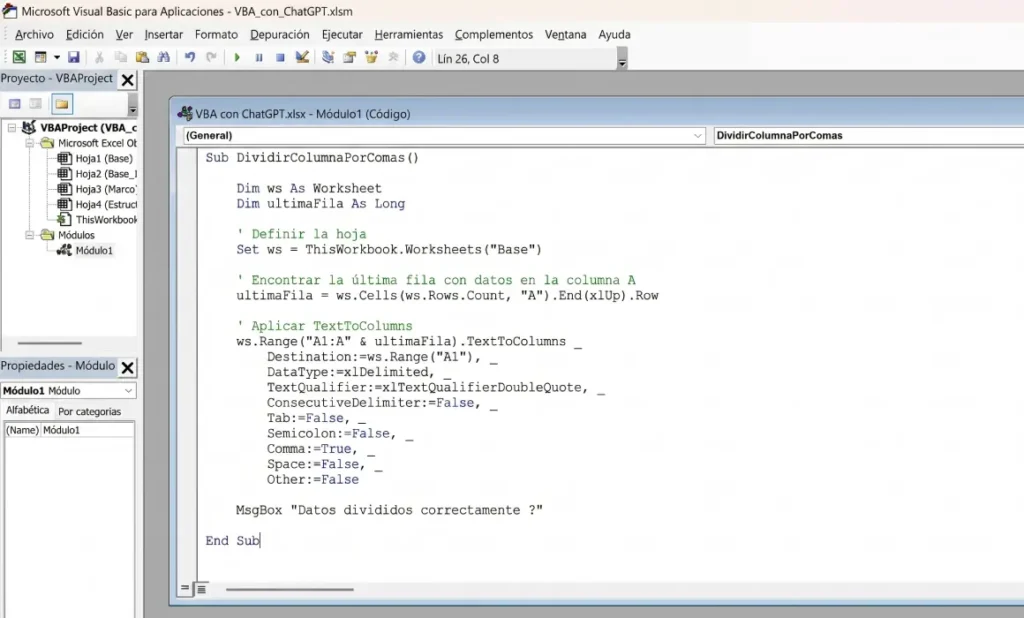Click the Toolbox icon in toolbar

(x=392, y=57)
